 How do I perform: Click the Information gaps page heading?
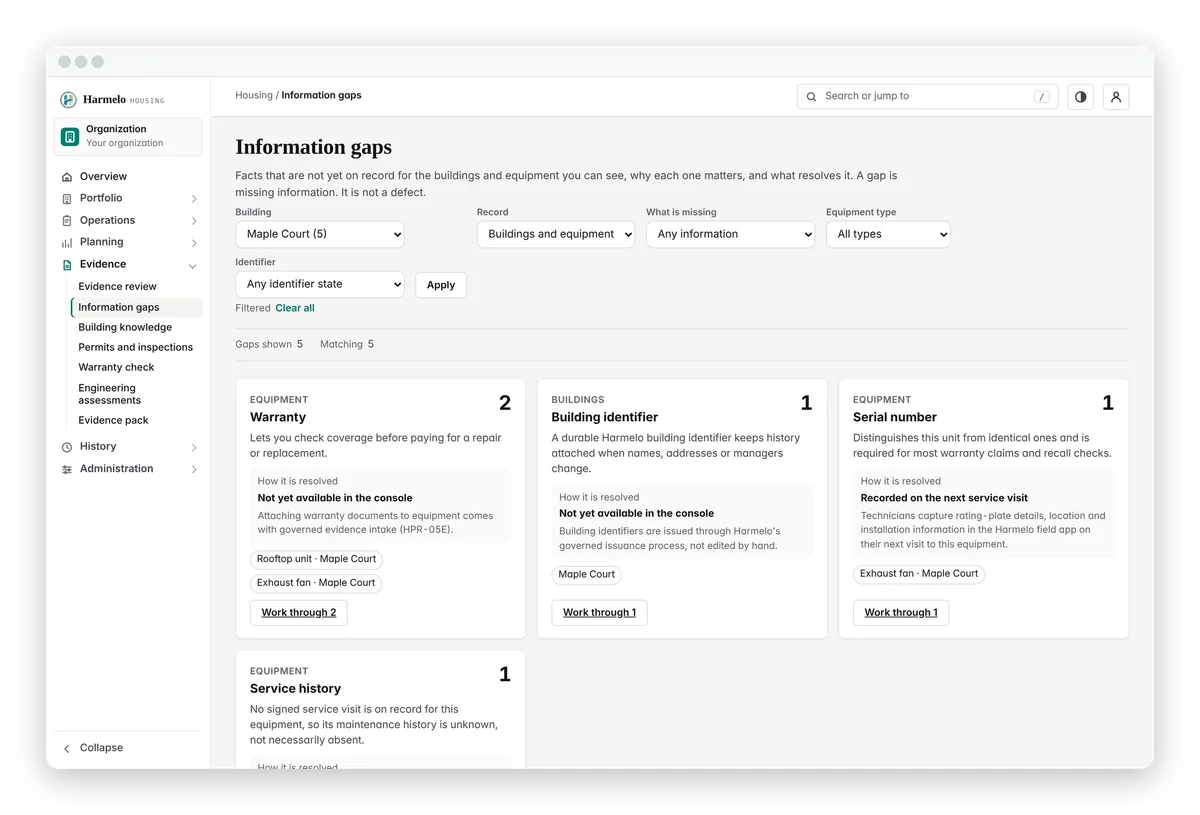tap(314, 148)
